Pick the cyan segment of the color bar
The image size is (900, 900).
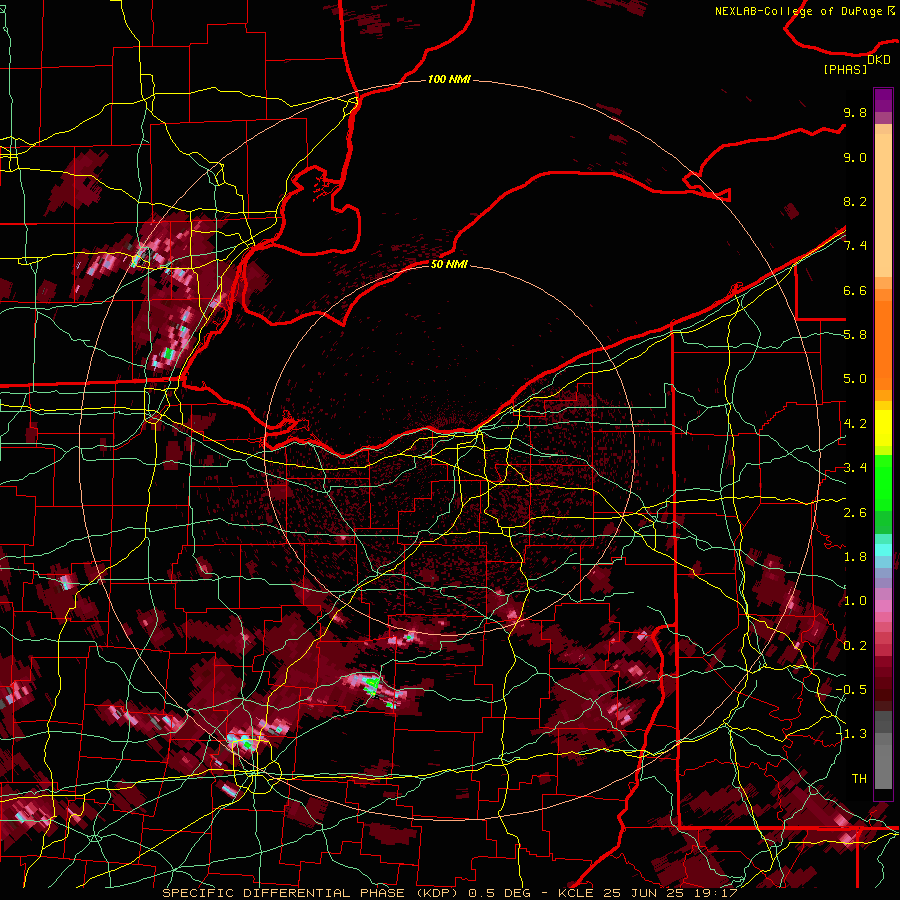883,550
